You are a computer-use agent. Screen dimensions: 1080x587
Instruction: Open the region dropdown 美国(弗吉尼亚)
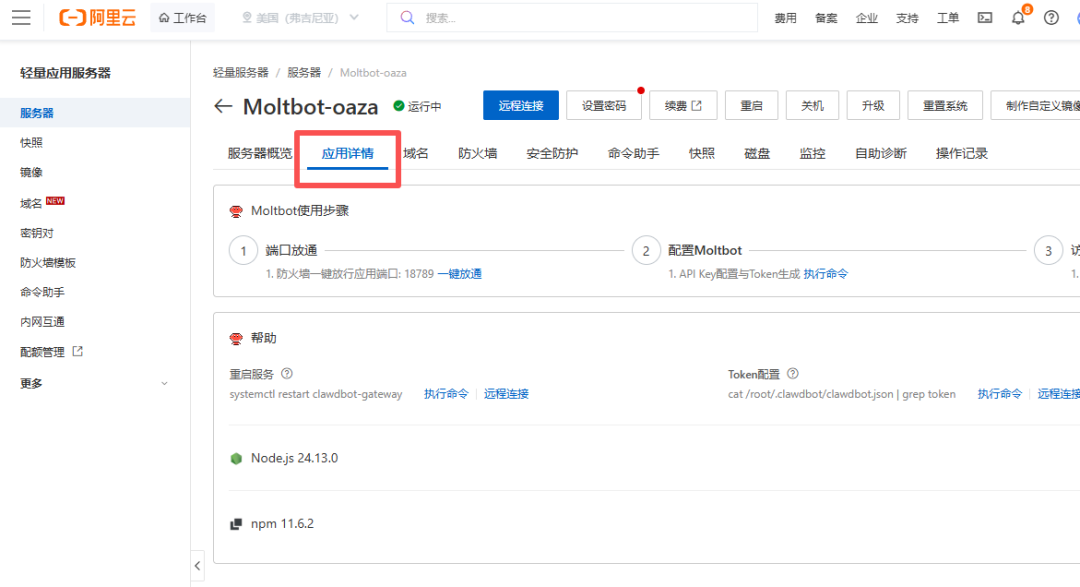(x=300, y=18)
